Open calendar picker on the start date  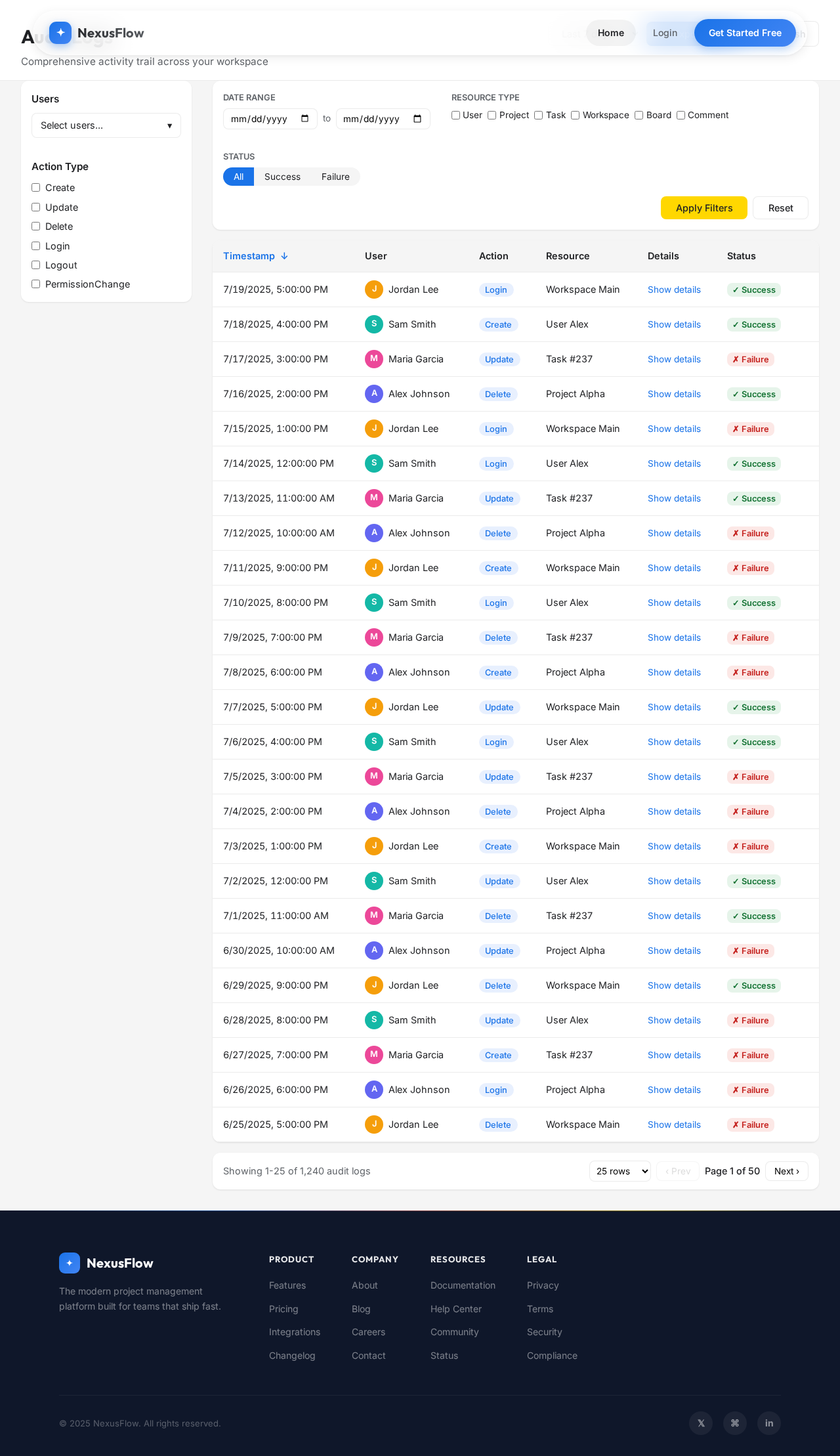pyautogui.click(x=305, y=119)
